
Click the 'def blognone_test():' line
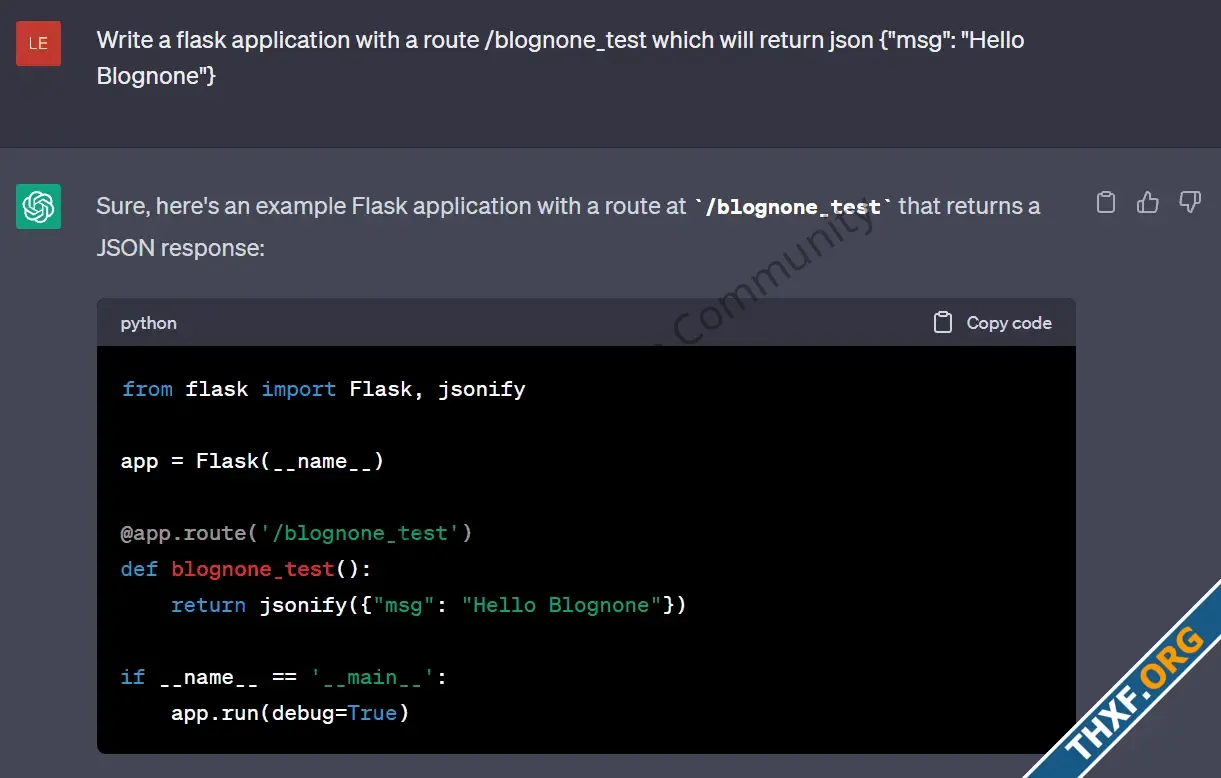point(246,569)
